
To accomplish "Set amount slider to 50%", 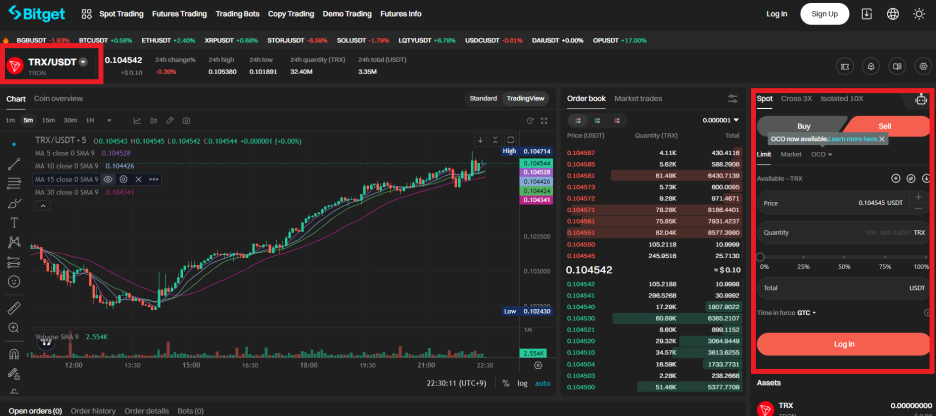I will pos(844,257).
